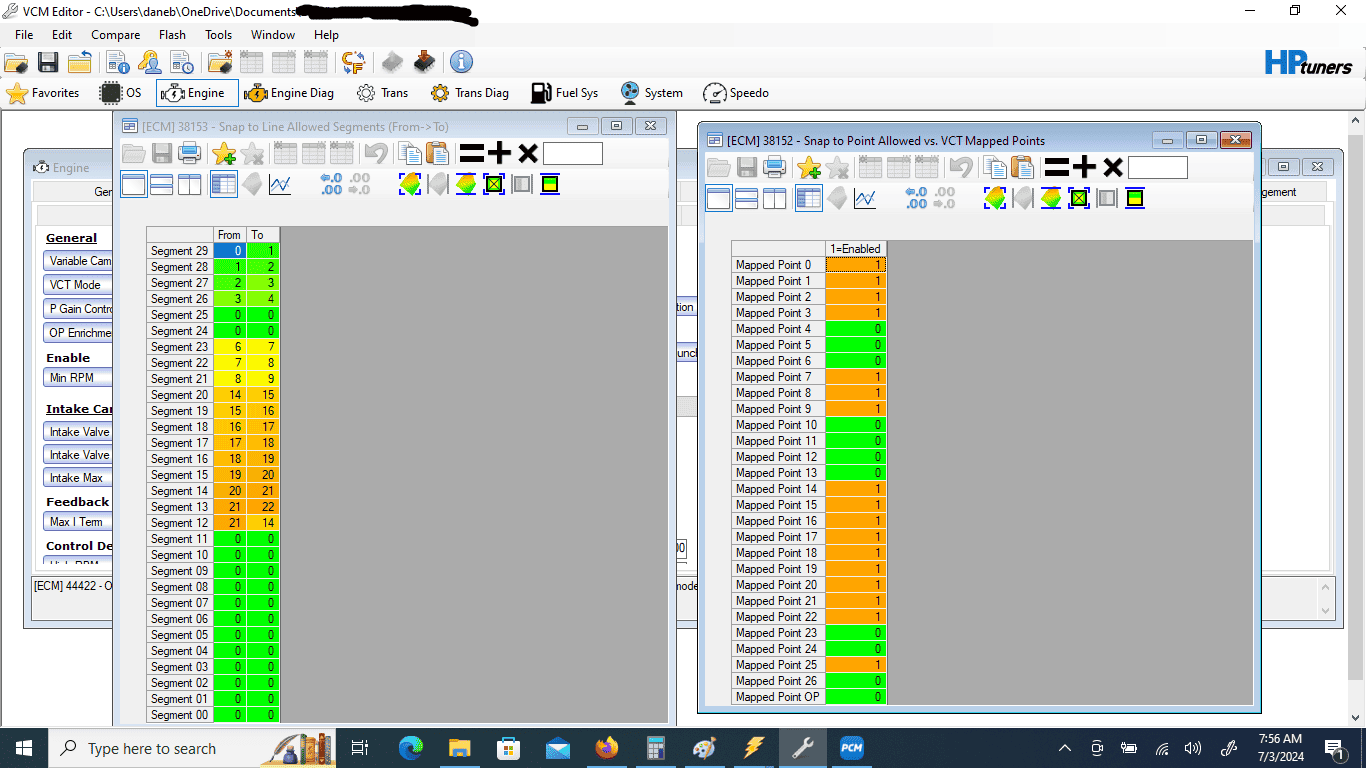Open a tune file from main toolbar
1366x768 pixels.
coord(15,62)
